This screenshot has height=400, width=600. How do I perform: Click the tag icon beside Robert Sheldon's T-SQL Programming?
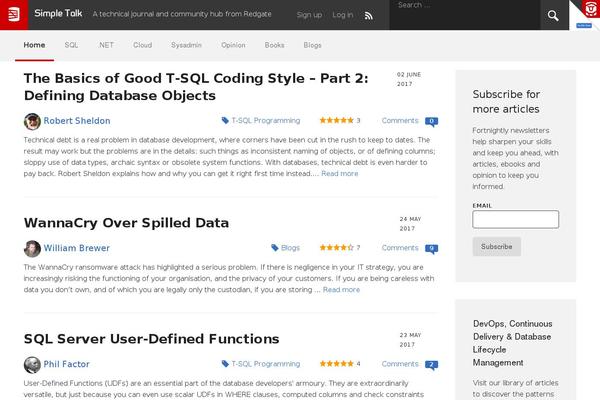225,121
